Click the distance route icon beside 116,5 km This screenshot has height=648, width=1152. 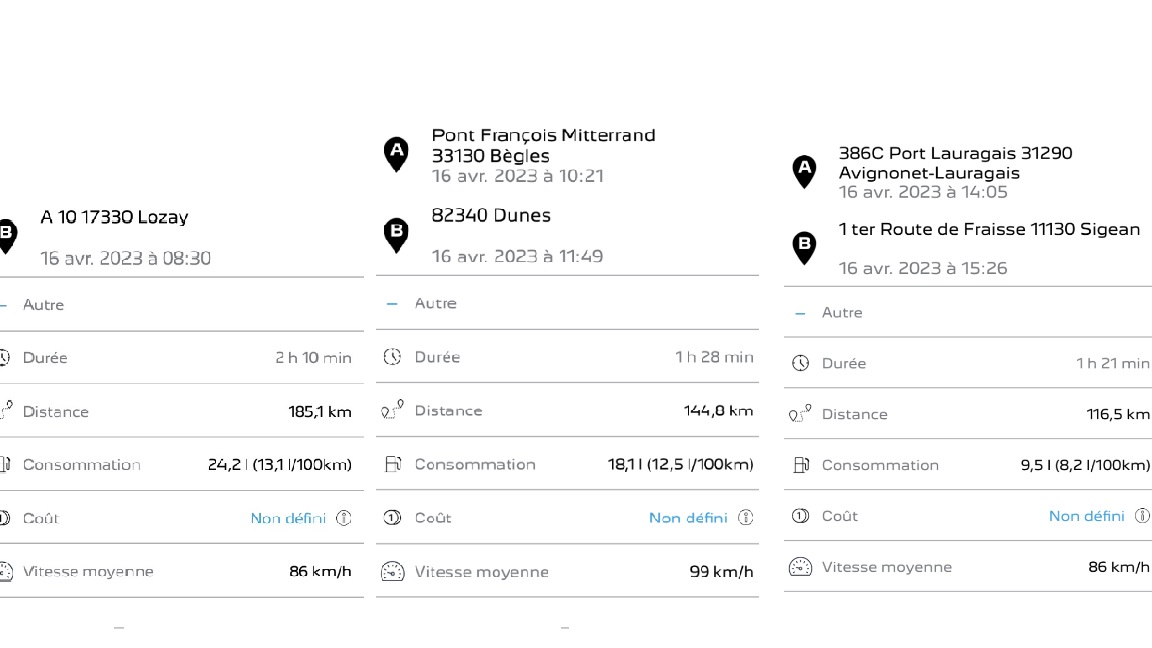(x=800, y=414)
